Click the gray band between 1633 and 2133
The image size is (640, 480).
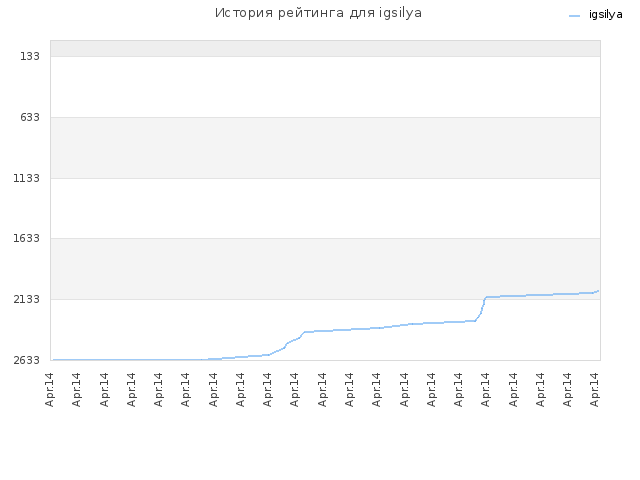tap(325, 269)
